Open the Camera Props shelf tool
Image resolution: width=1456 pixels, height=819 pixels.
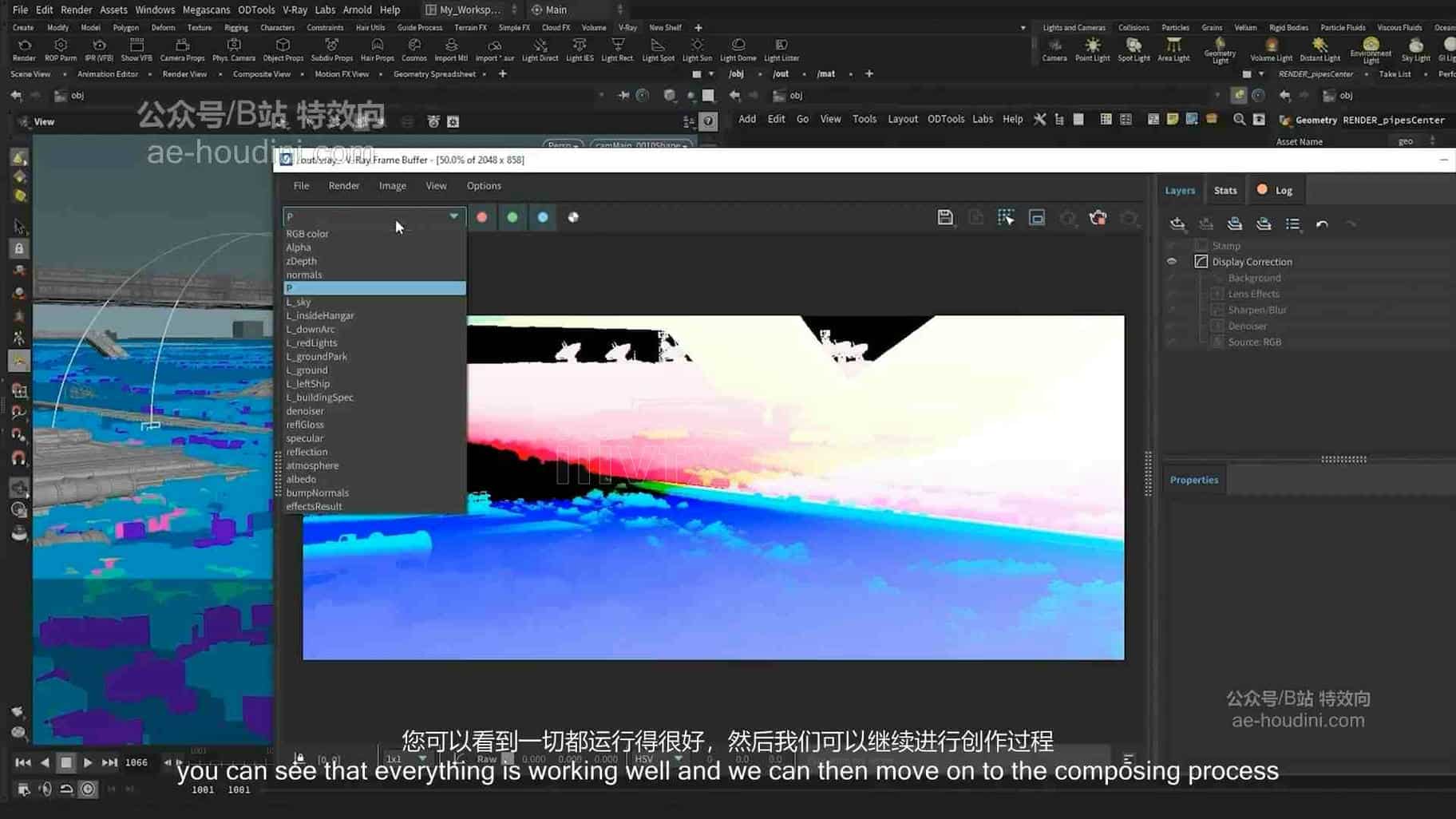[182, 50]
